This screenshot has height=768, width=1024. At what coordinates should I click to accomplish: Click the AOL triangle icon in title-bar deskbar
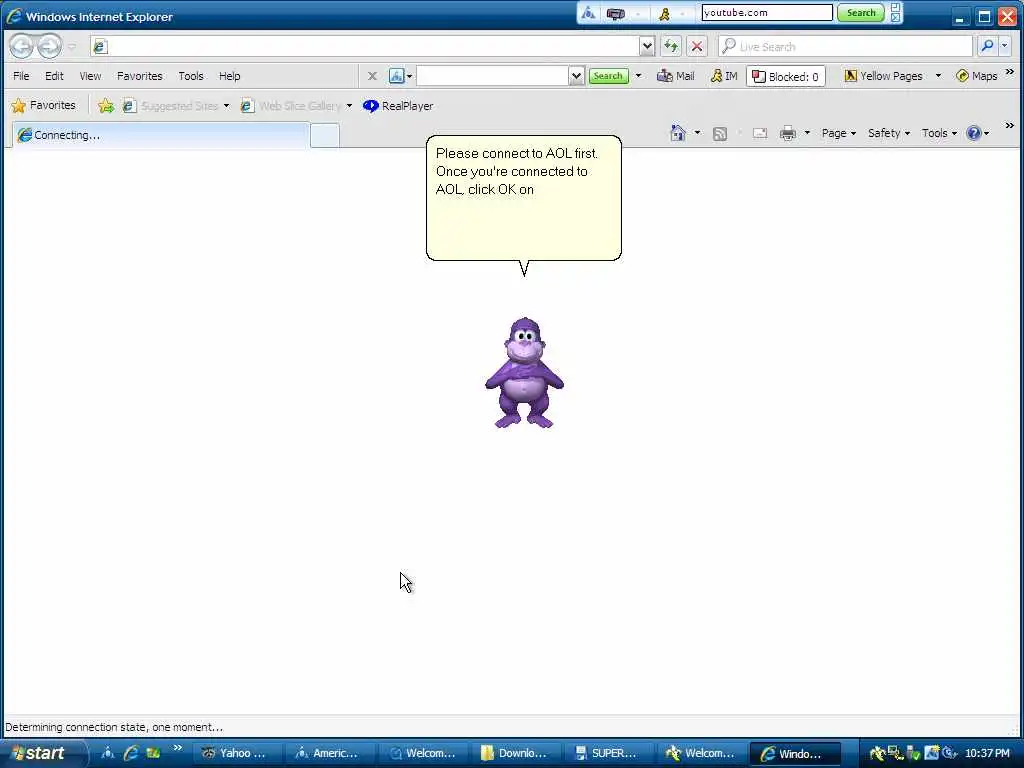[588, 13]
